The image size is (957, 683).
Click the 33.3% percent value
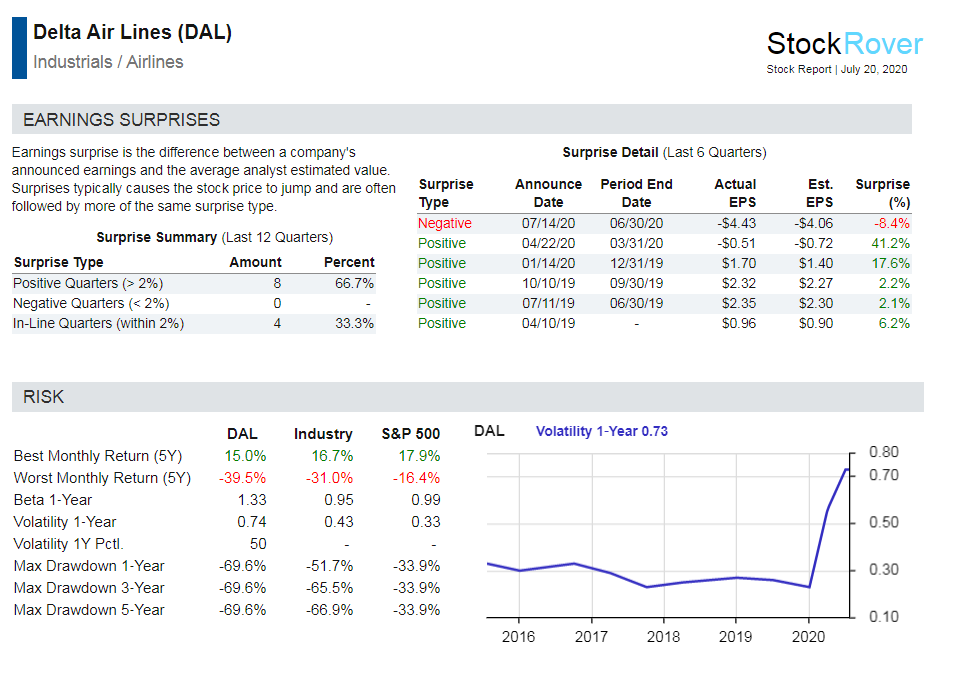(354, 323)
